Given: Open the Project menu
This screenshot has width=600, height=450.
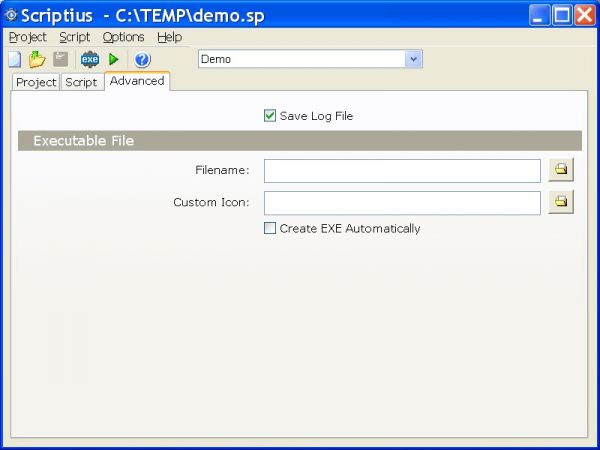Looking at the screenshot, I should pos(27,37).
